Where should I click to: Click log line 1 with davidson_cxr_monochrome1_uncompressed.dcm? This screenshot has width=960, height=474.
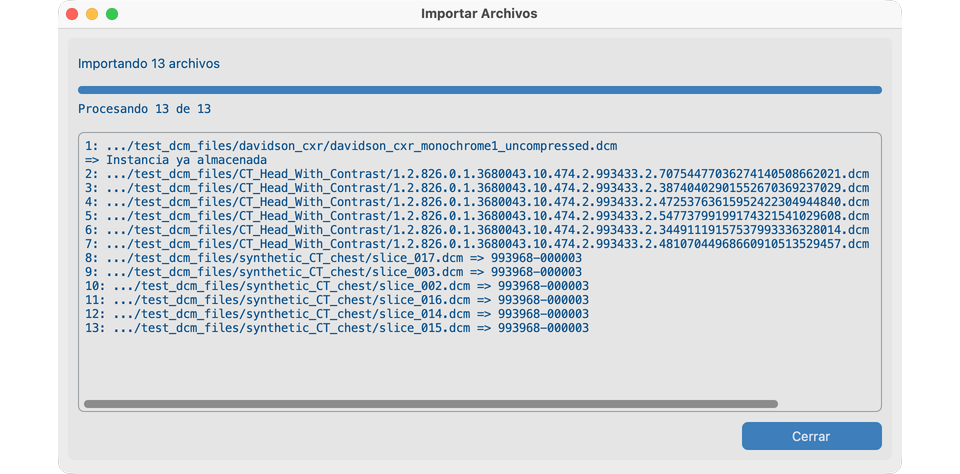tap(351, 146)
